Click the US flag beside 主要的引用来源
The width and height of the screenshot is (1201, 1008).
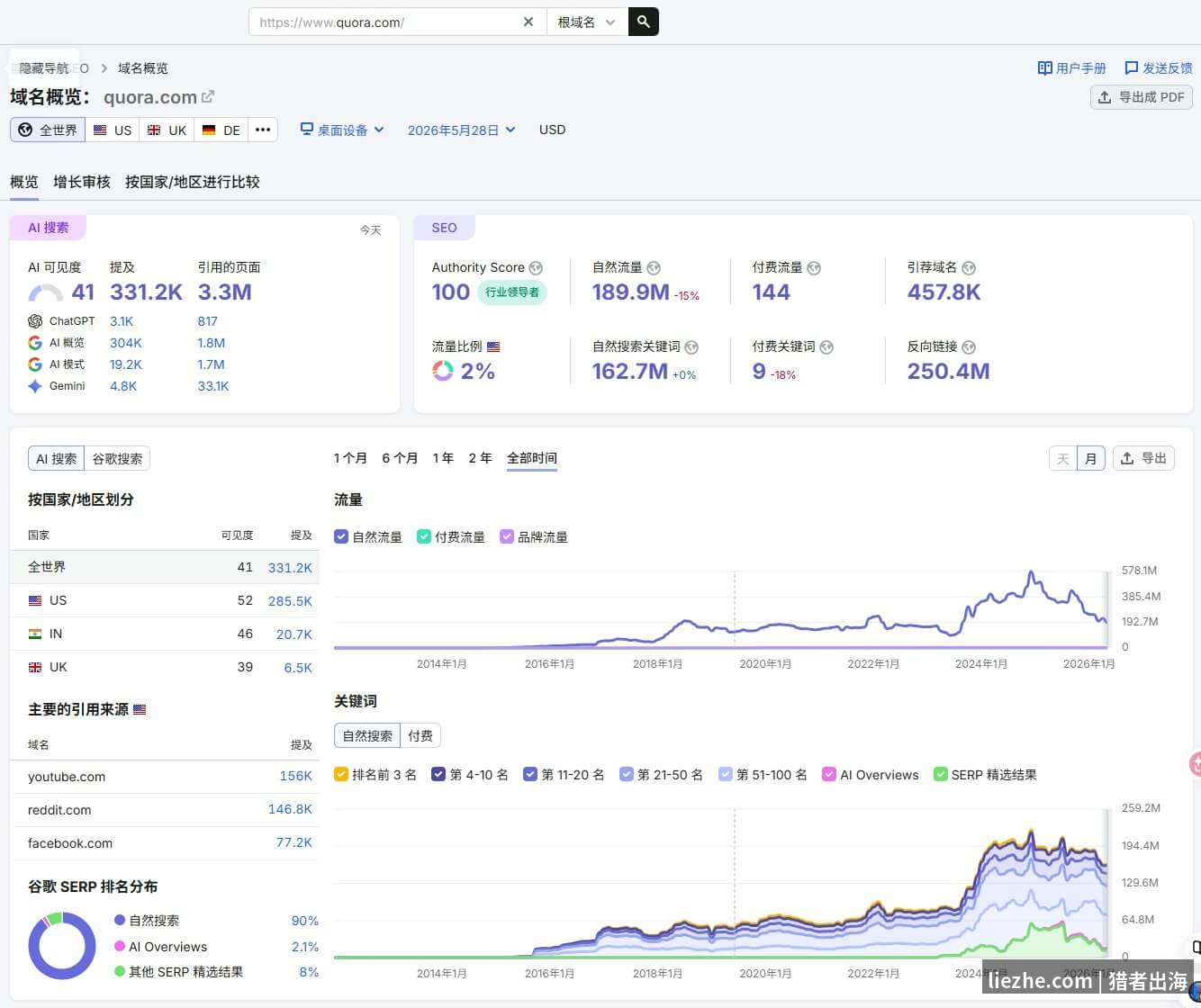(140, 710)
